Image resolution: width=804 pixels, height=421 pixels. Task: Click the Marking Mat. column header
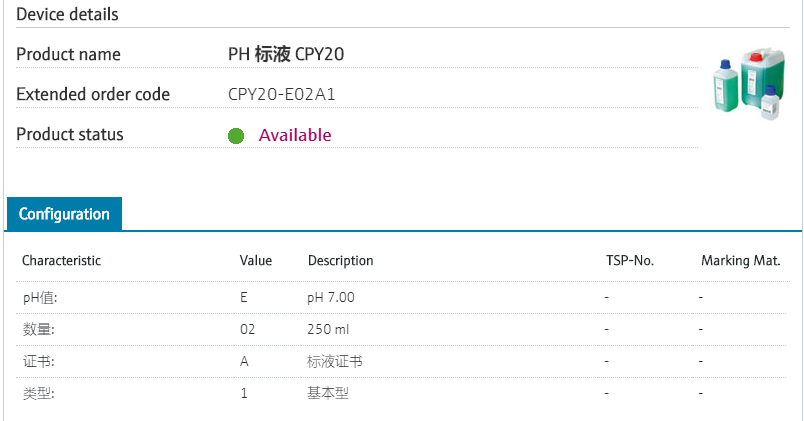tap(740, 261)
